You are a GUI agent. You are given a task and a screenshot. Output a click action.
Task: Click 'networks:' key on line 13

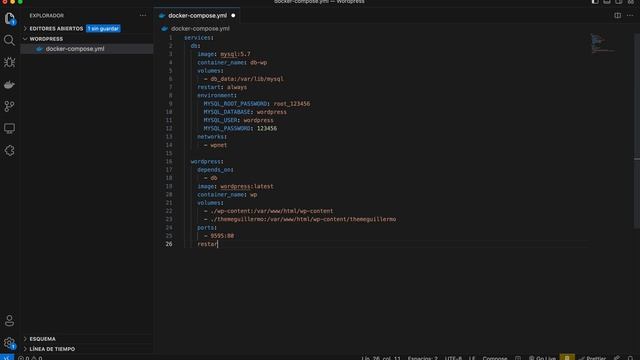coord(212,137)
